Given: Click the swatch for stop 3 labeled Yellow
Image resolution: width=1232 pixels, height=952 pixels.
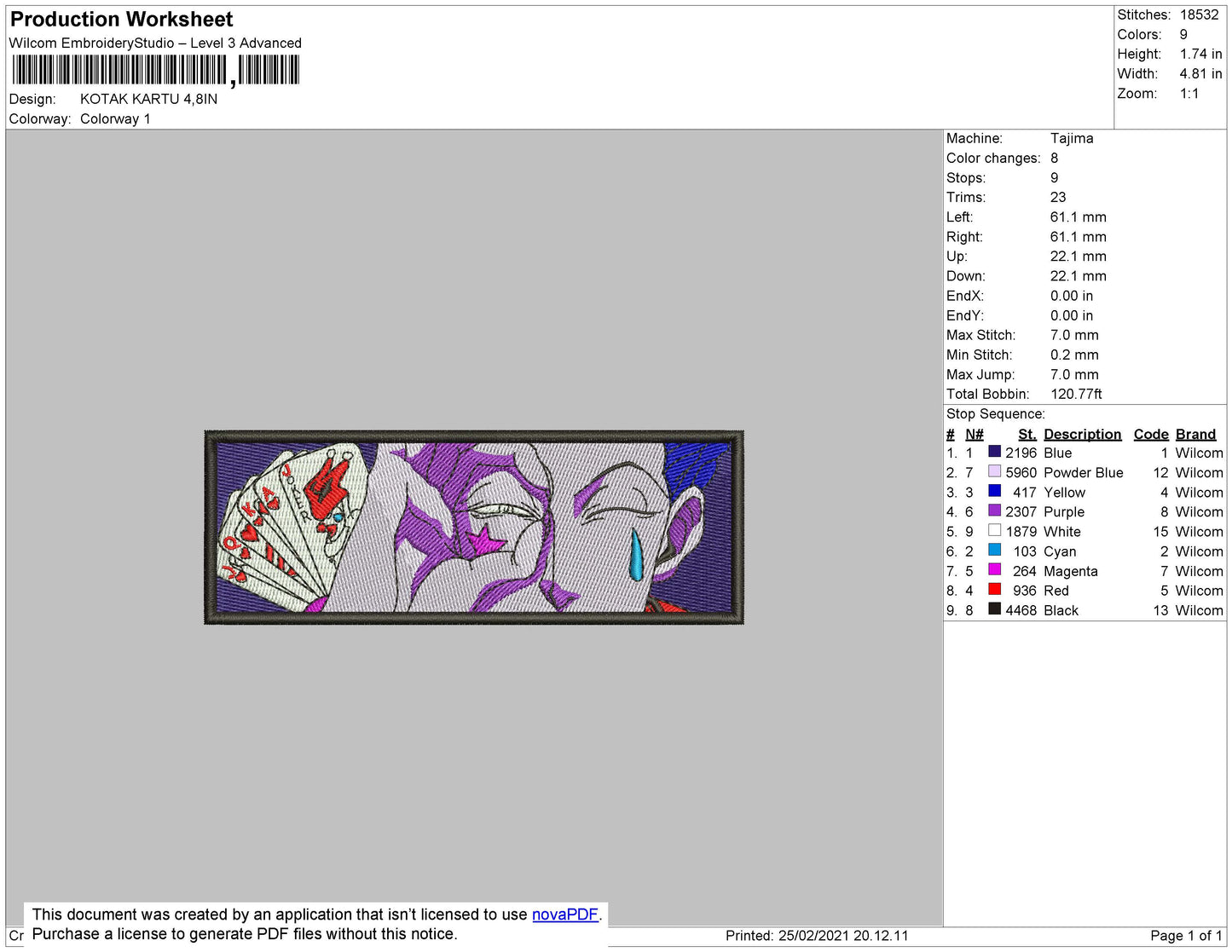Looking at the screenshot, I should click(994, 491).
